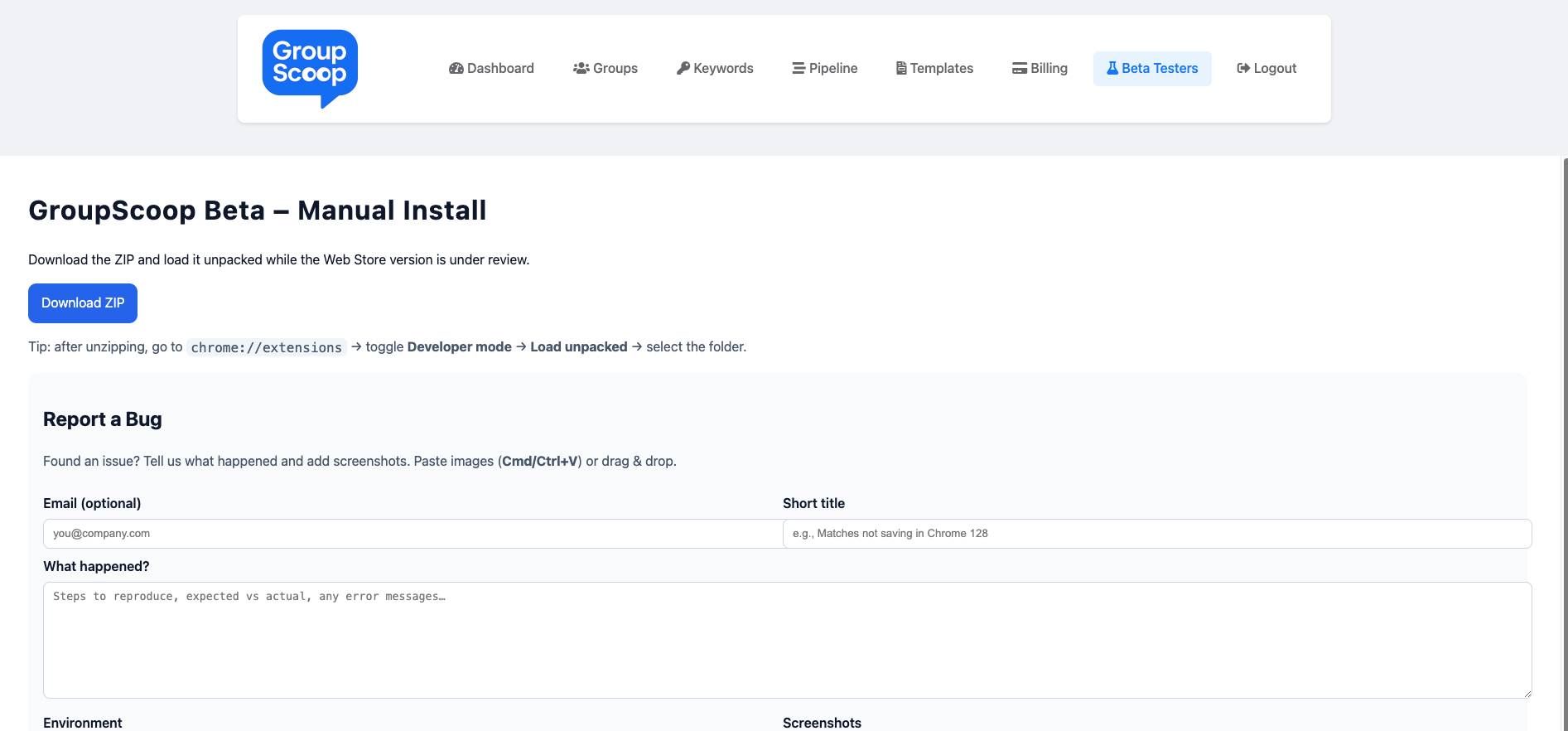Click the Billing card icon
The image size is (1568, 731).
[1020, 69]
